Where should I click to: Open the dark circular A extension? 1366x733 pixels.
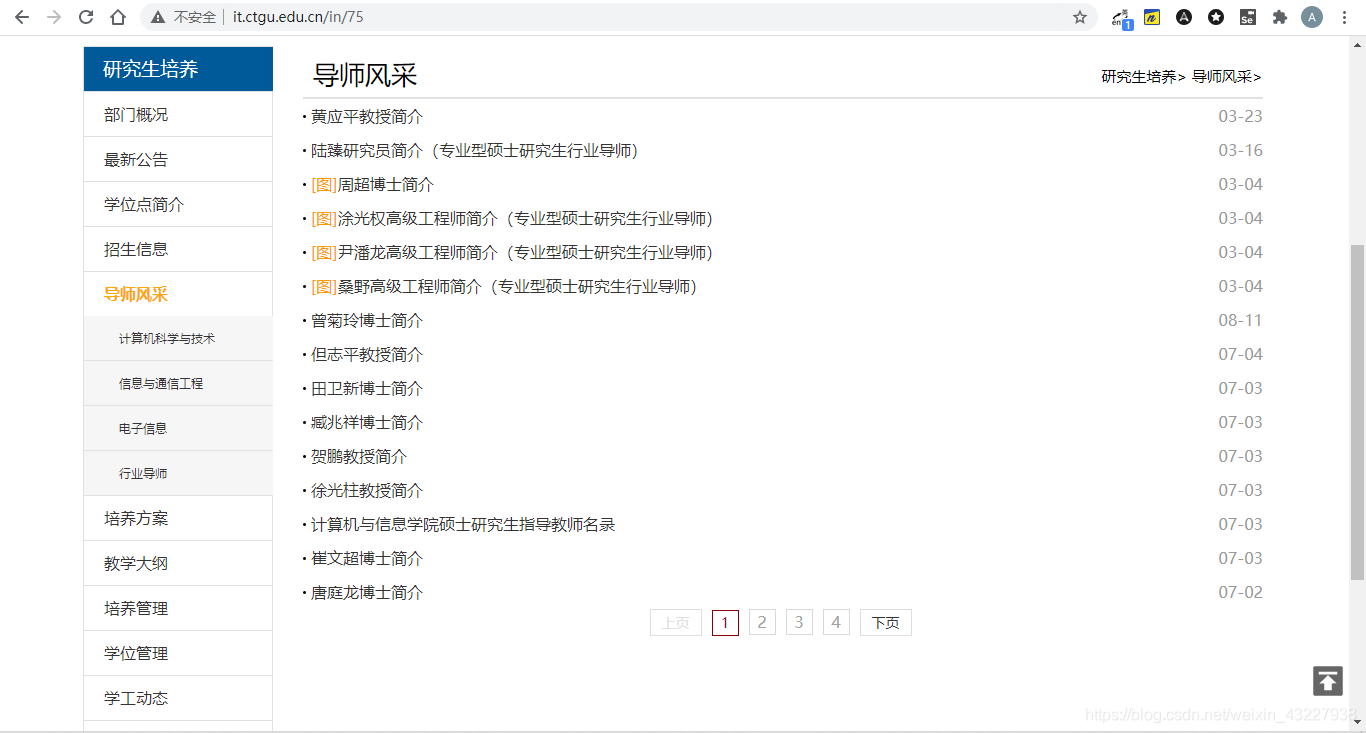[1184, 17]
